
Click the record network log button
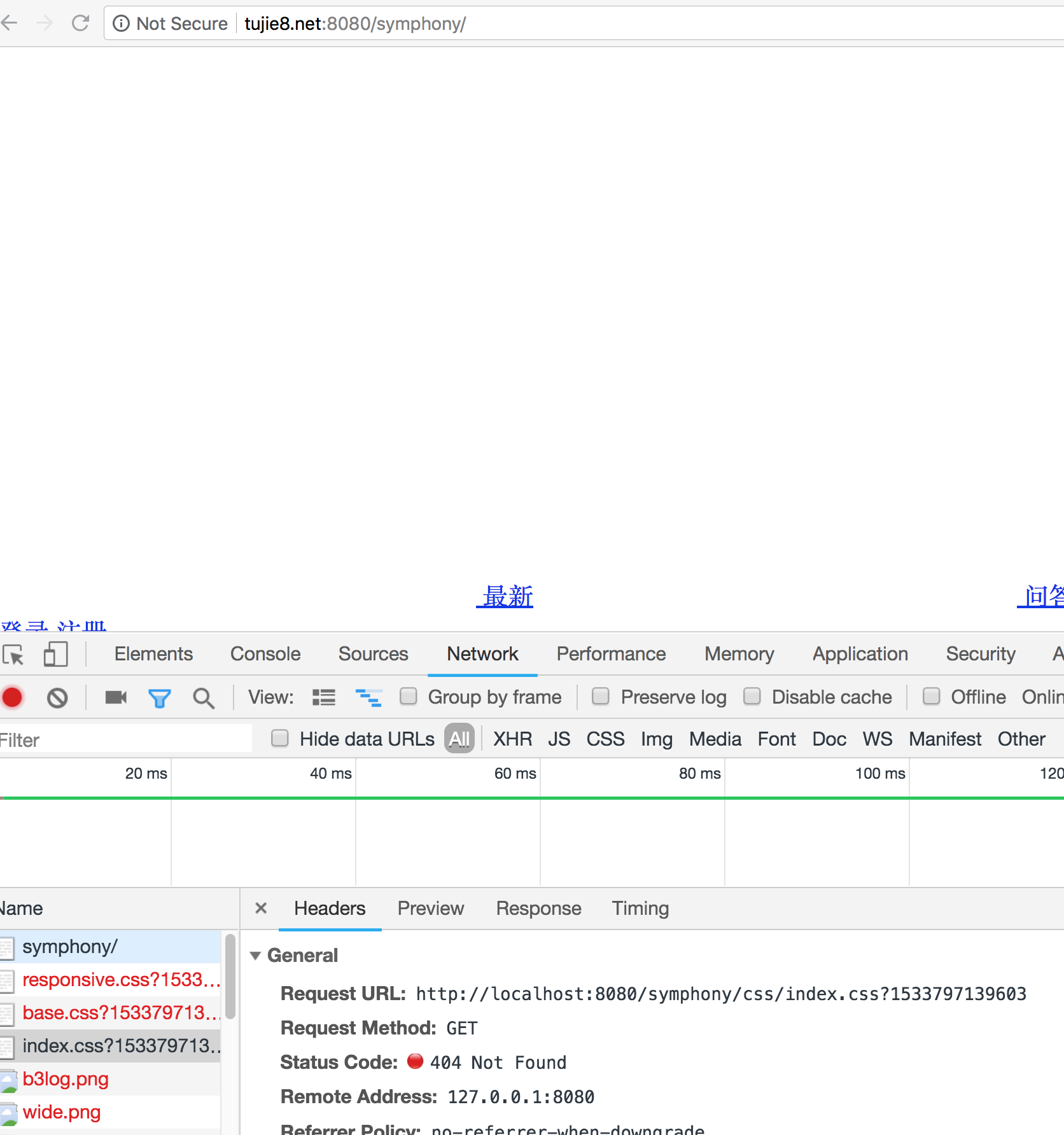(12, 698)
